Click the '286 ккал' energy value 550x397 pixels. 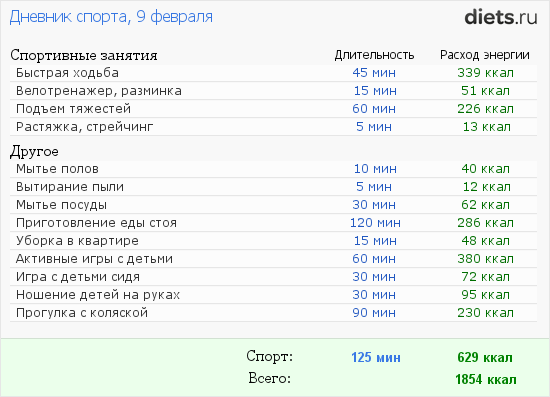pyautogui.click(x=485, y=223)
